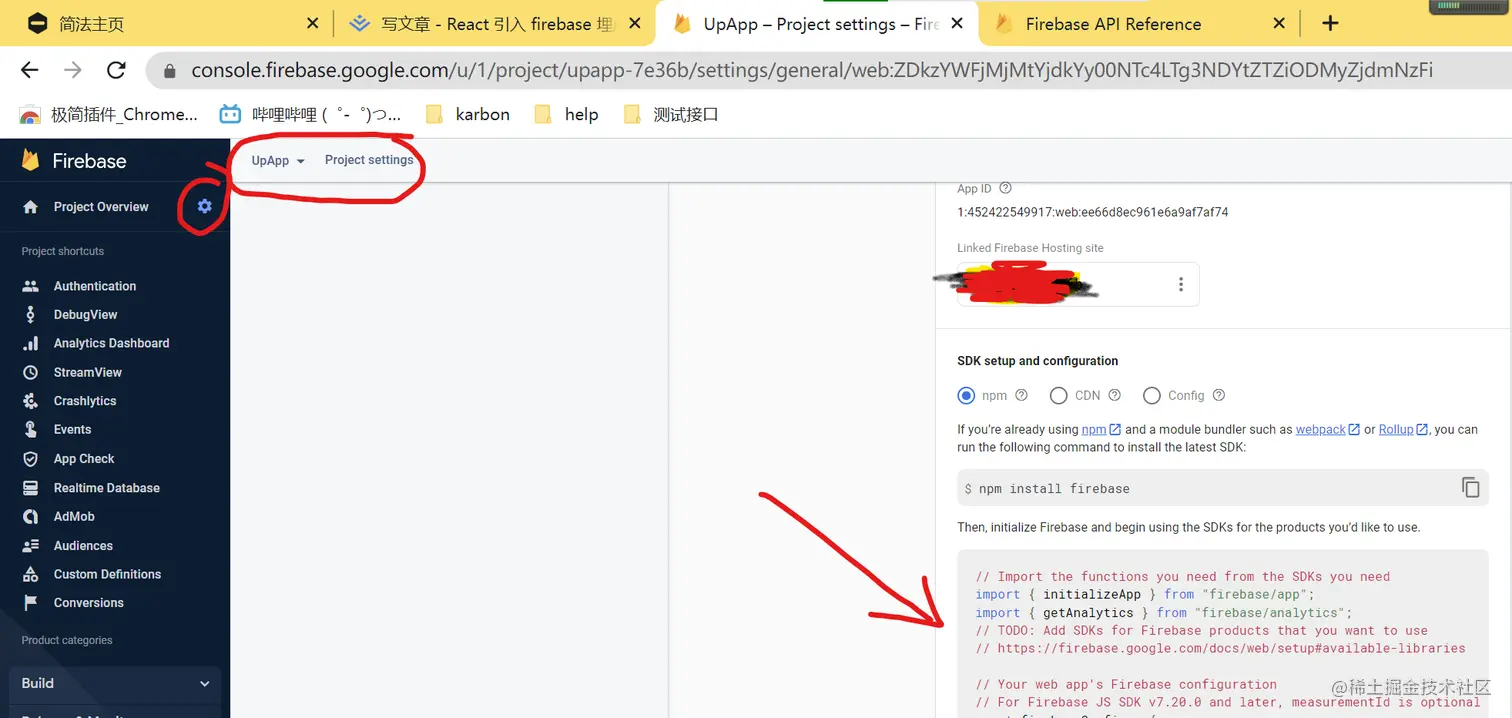Screen dimensions: 1512x718
Task: Copy the npm install firebase command
Action: click(1470, 488)
